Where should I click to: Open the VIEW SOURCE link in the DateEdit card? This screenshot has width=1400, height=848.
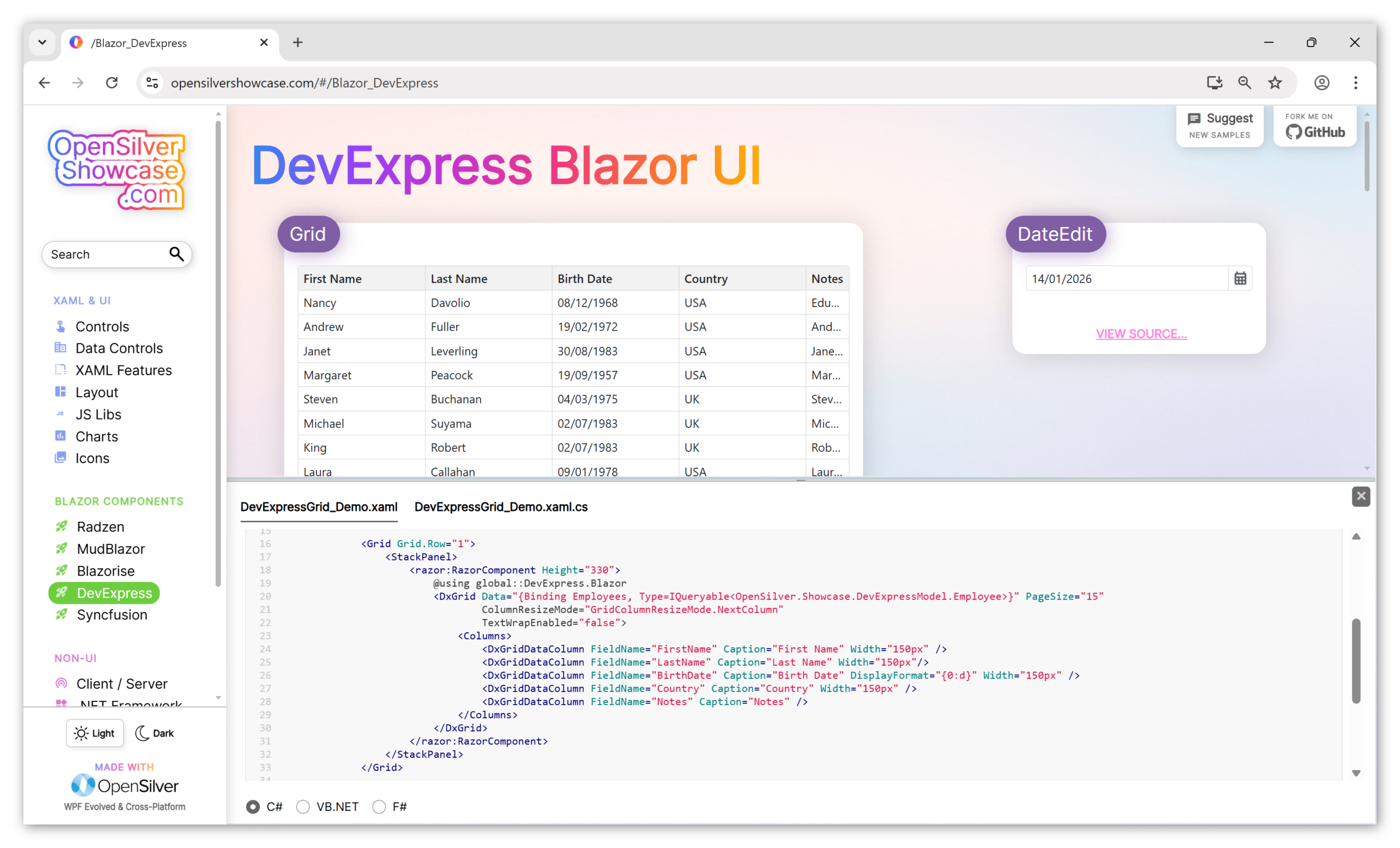click(x=1140, y=334)
